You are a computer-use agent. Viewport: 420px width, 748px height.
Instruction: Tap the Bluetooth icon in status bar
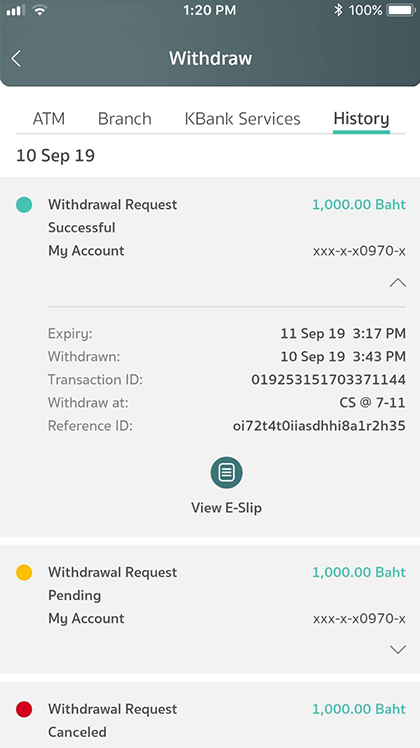point(338,10)
